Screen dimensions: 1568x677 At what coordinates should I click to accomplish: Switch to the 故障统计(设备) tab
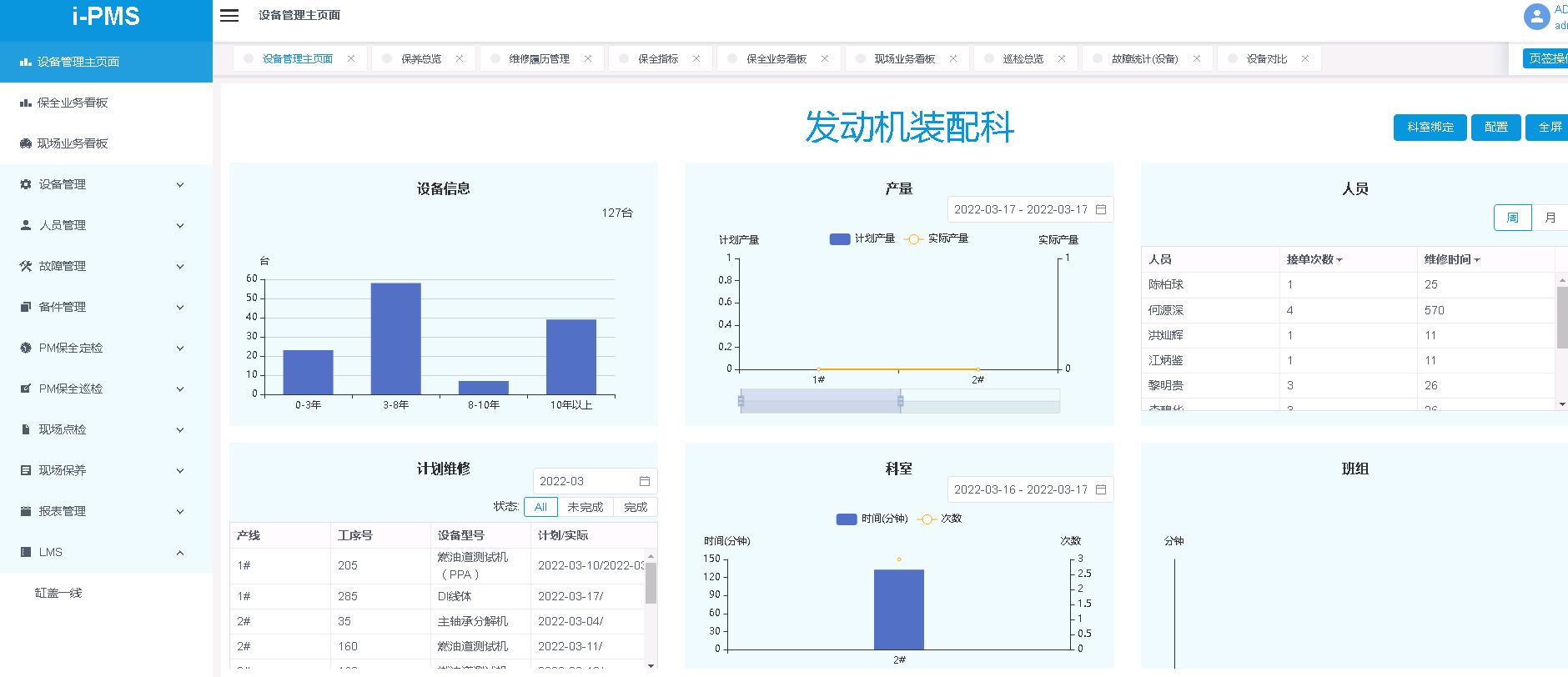(x=1145, y=59)
